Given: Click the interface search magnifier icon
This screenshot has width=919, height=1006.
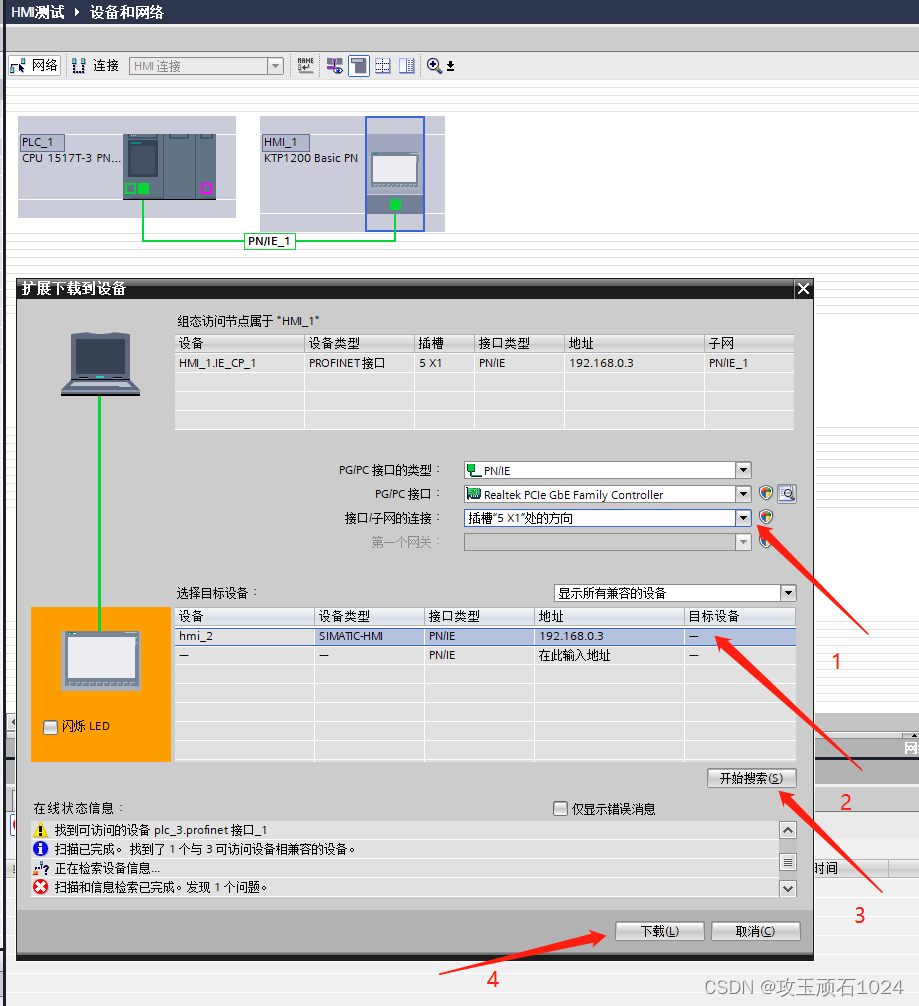Looking at the screenshot, I should [x=787, y=493].
